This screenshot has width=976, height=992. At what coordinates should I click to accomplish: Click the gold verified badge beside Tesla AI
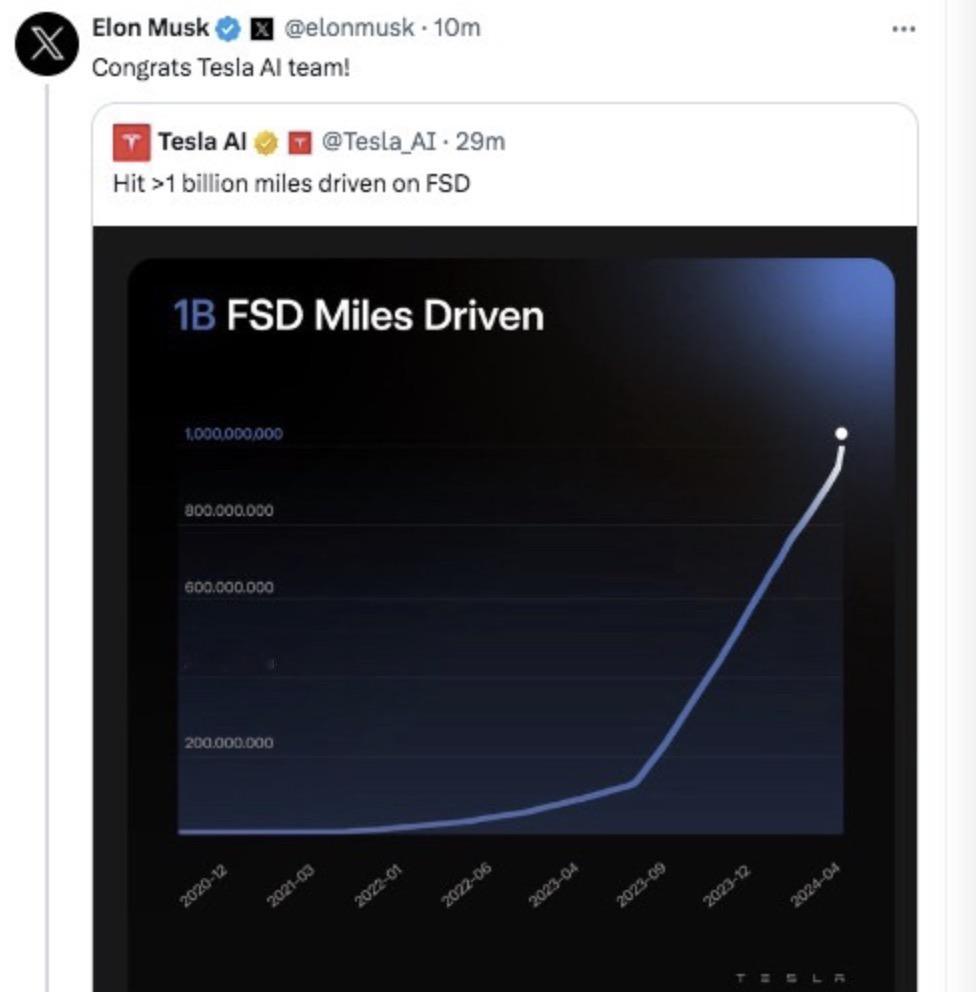pos(266,143)
